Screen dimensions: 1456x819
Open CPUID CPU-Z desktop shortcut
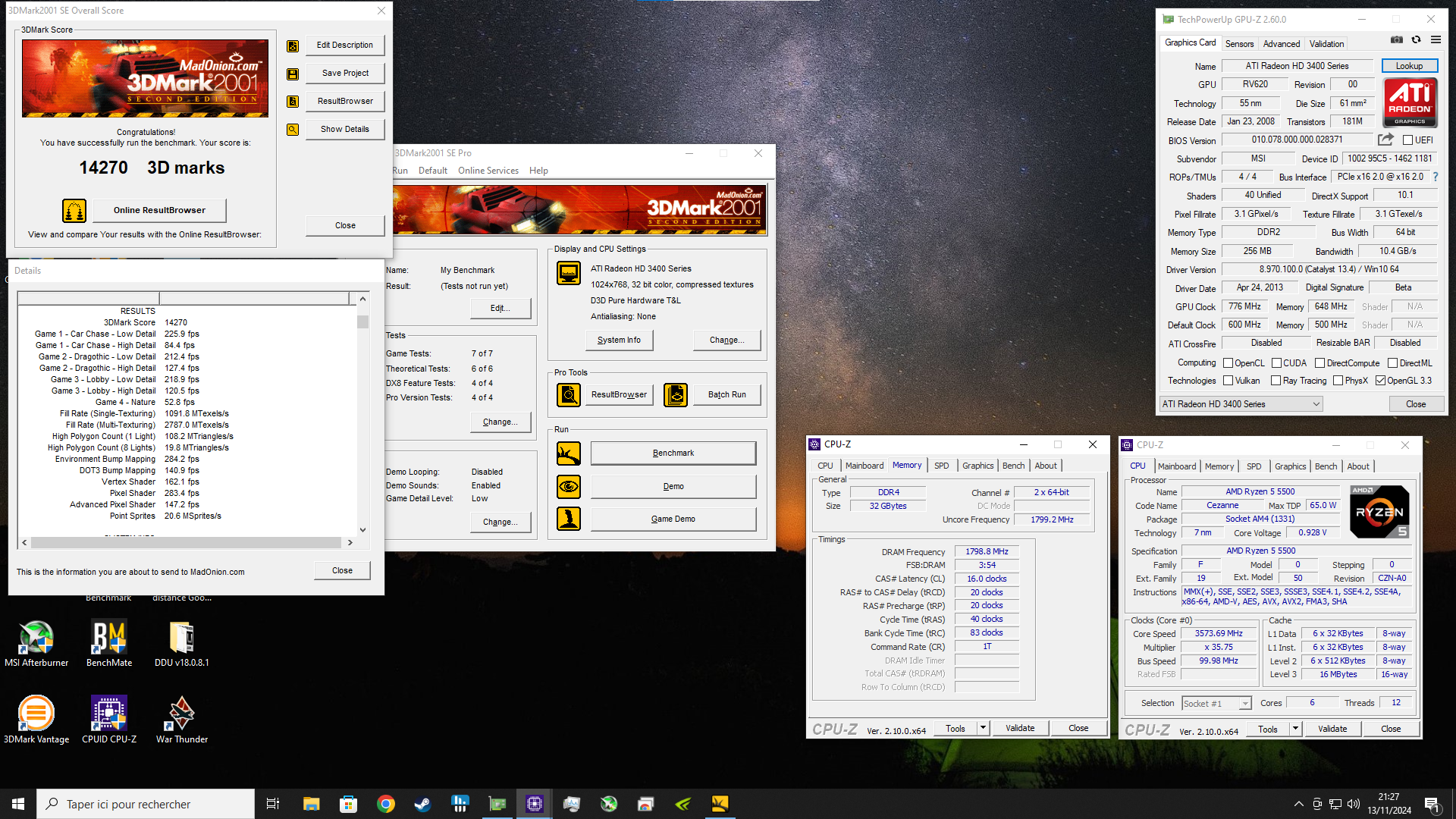pos(109,720)
